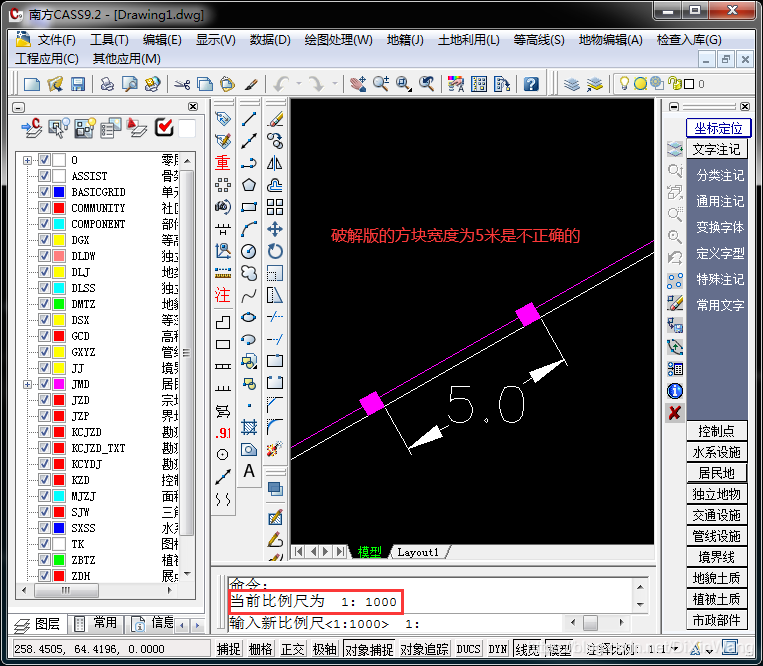The image size is (763, 666).
Task: Click the Print icon in toolbar
Action: click(x=107, y=84)
